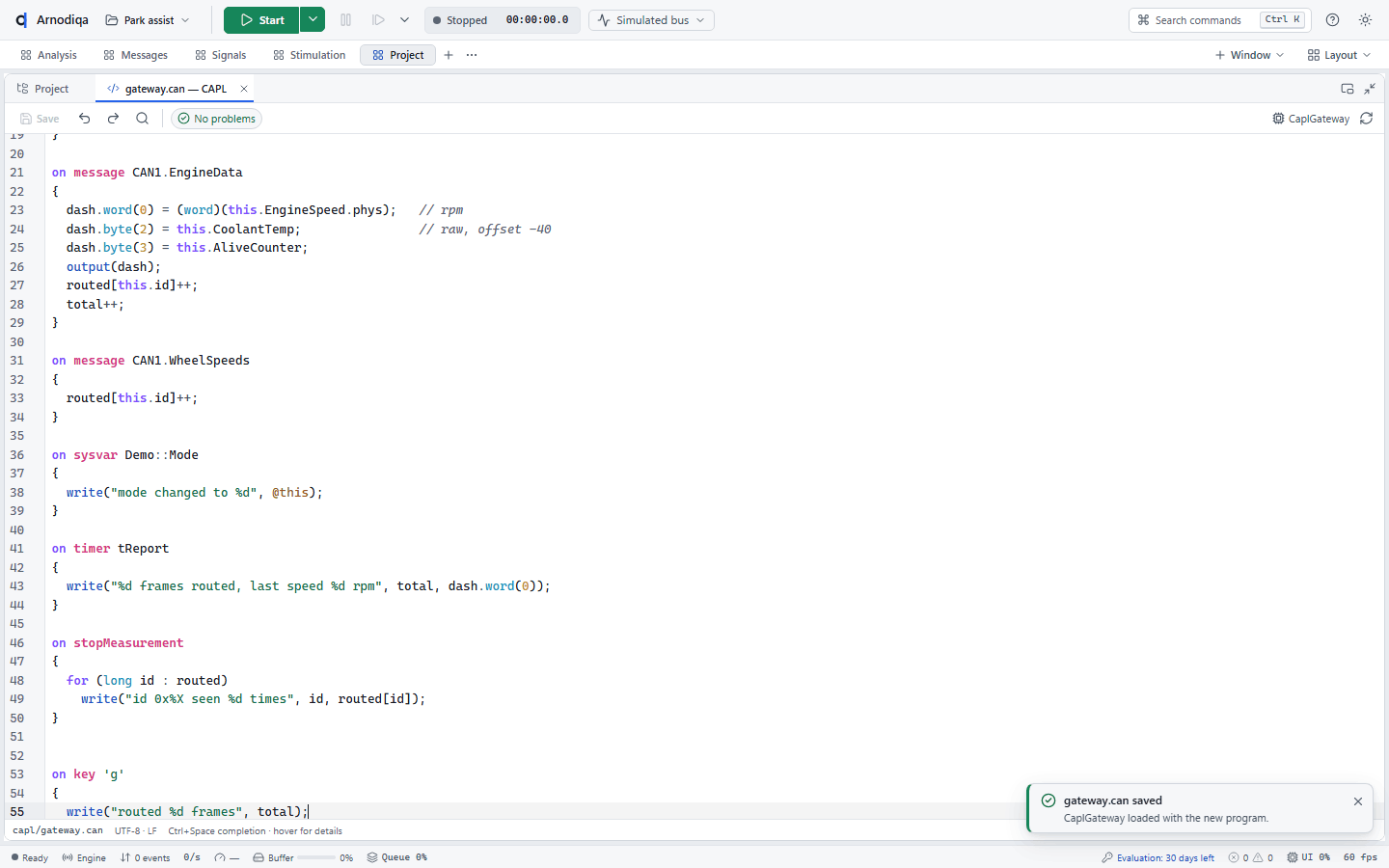
Task: Click the pop-out panel window icon
Action: [1348, 89]
